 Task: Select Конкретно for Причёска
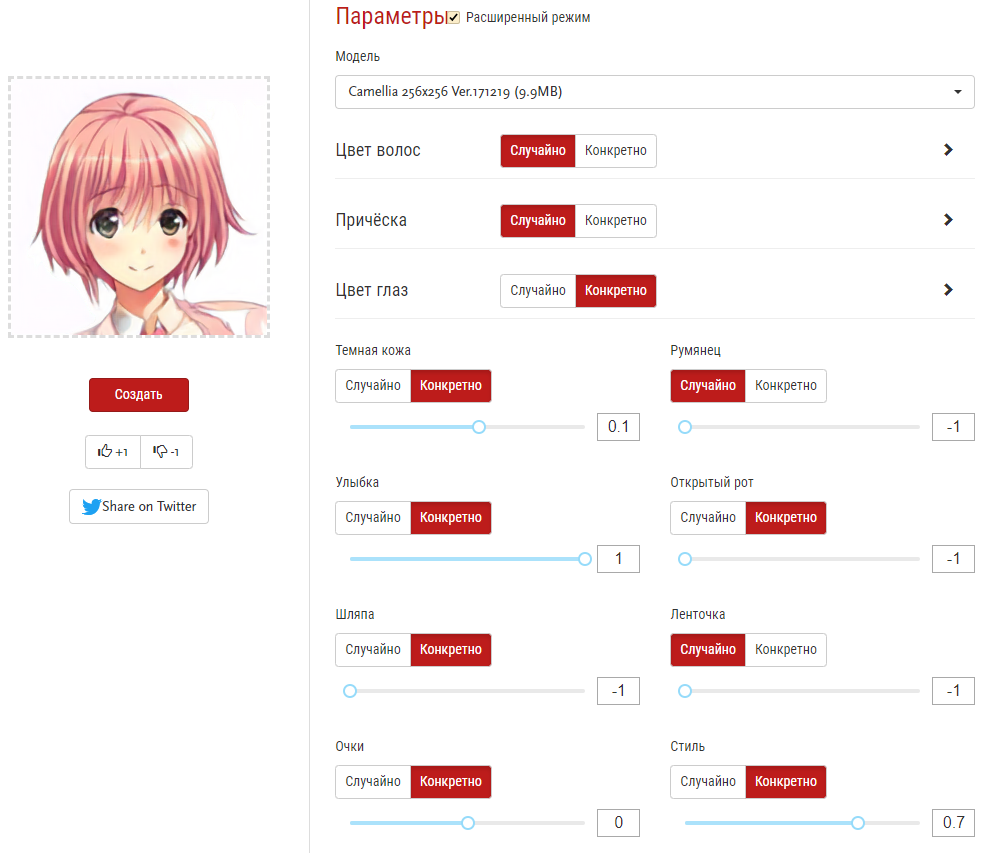(616, 221)
